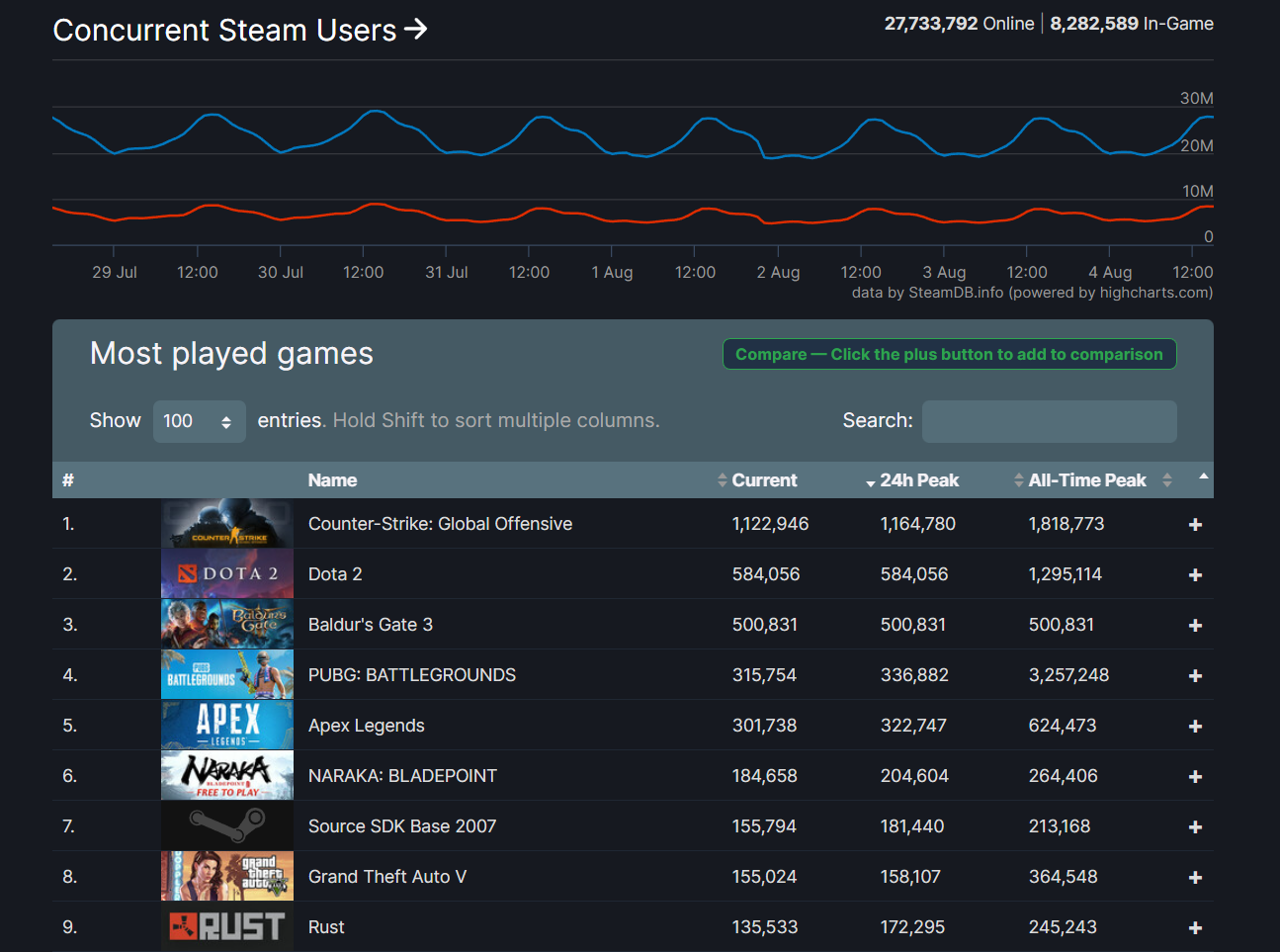Sort table by All-Time Peak column
The width and height of the screenshot is (1280, 952).
pyautogui.click(x=1087, y=480)
